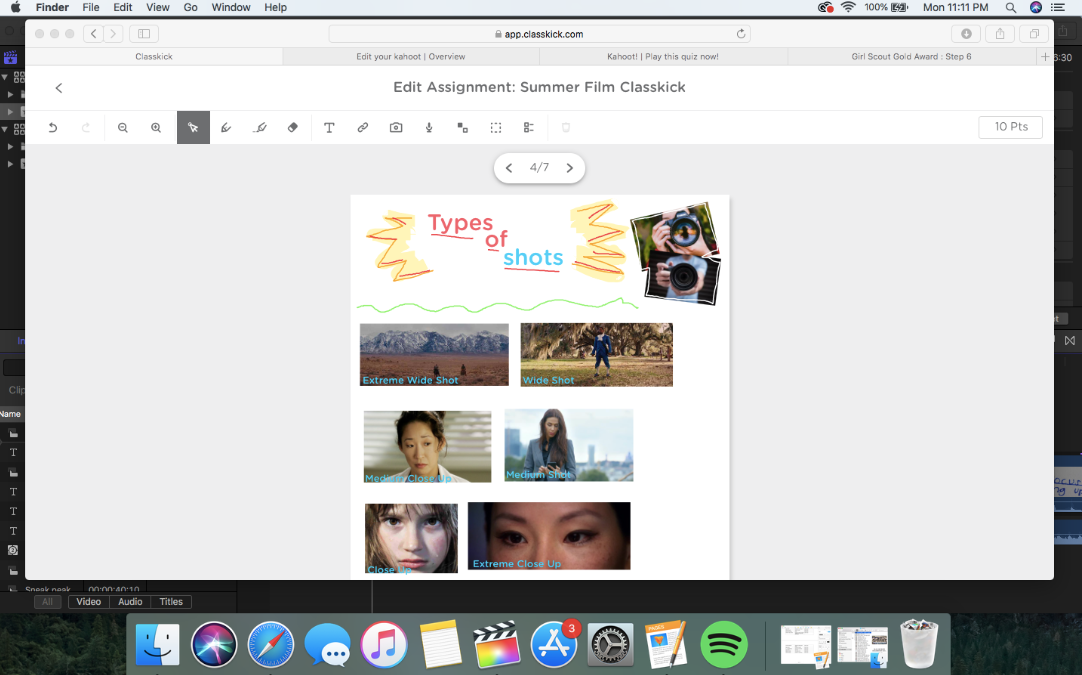
Task: Toggle the pointer selection tool
Action: coord(193,128)
